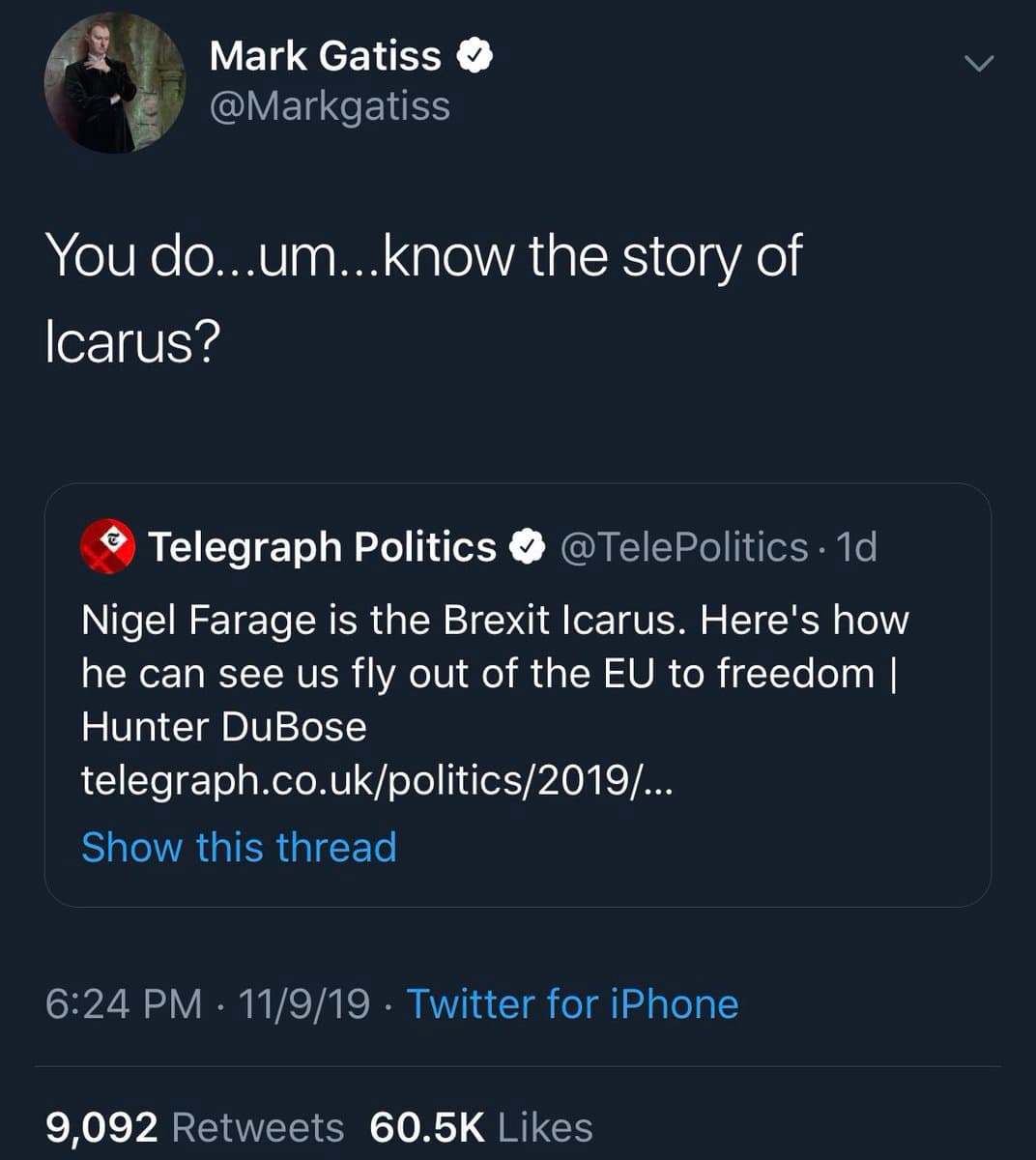Tap the @Markgatiss handle
Viewport: 1036px width, 1160px height.
pyautogui.click(x=330, y=105)
